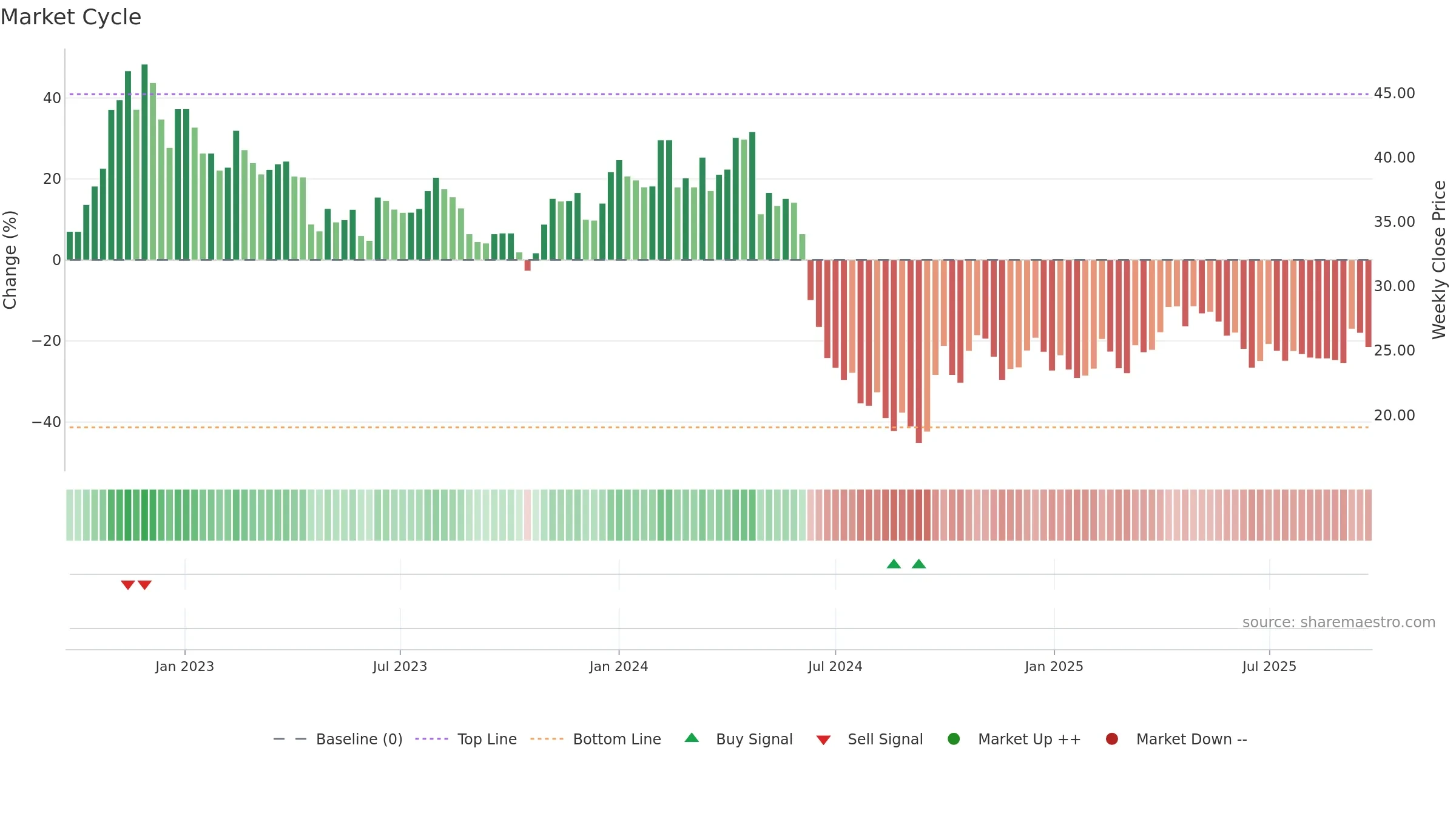The width and height of the screenshot is (1456, 819).
Task: Click the −20 change tick label
Action: 47,341
